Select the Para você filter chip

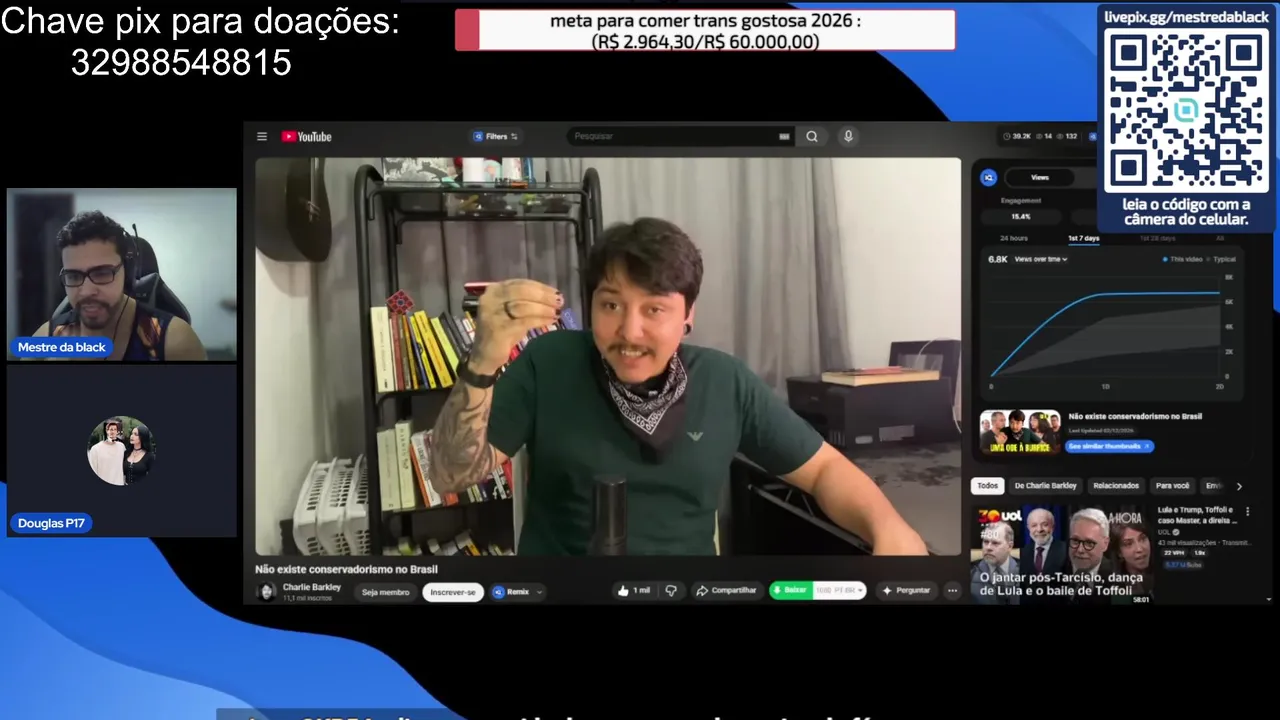(x=1173, y=486)
